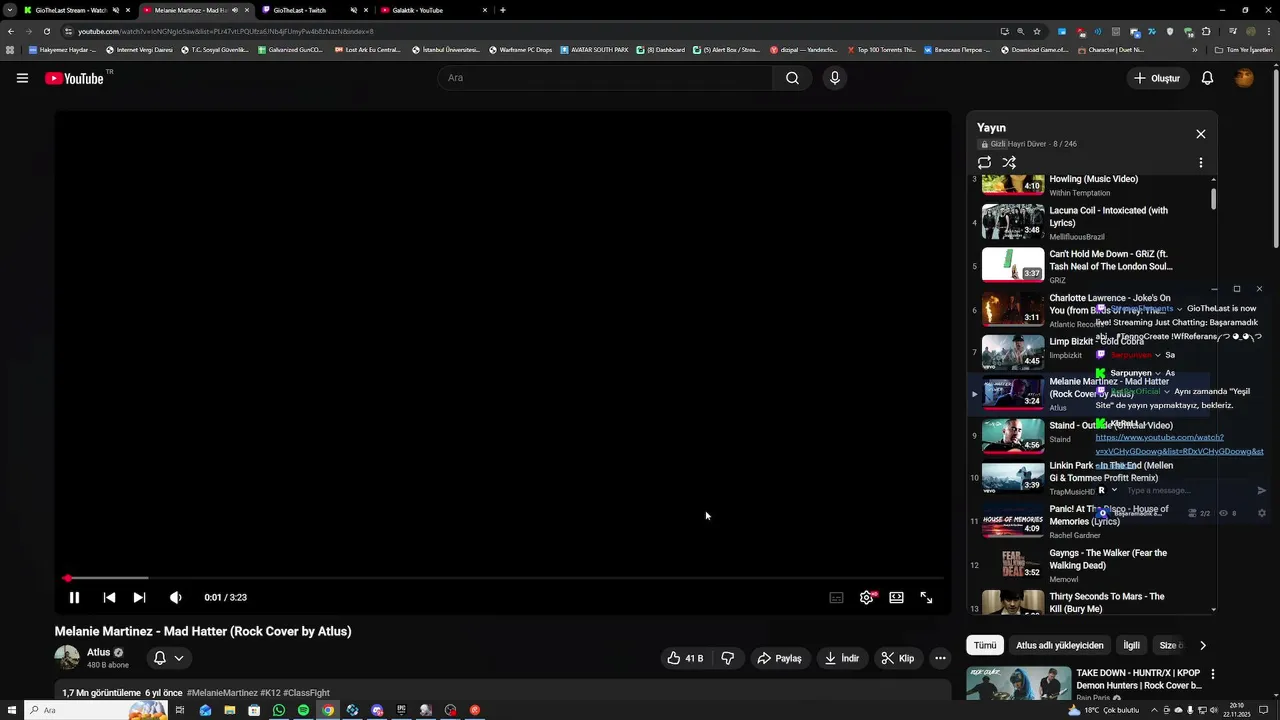Reload the page

[x=46, y=31]
